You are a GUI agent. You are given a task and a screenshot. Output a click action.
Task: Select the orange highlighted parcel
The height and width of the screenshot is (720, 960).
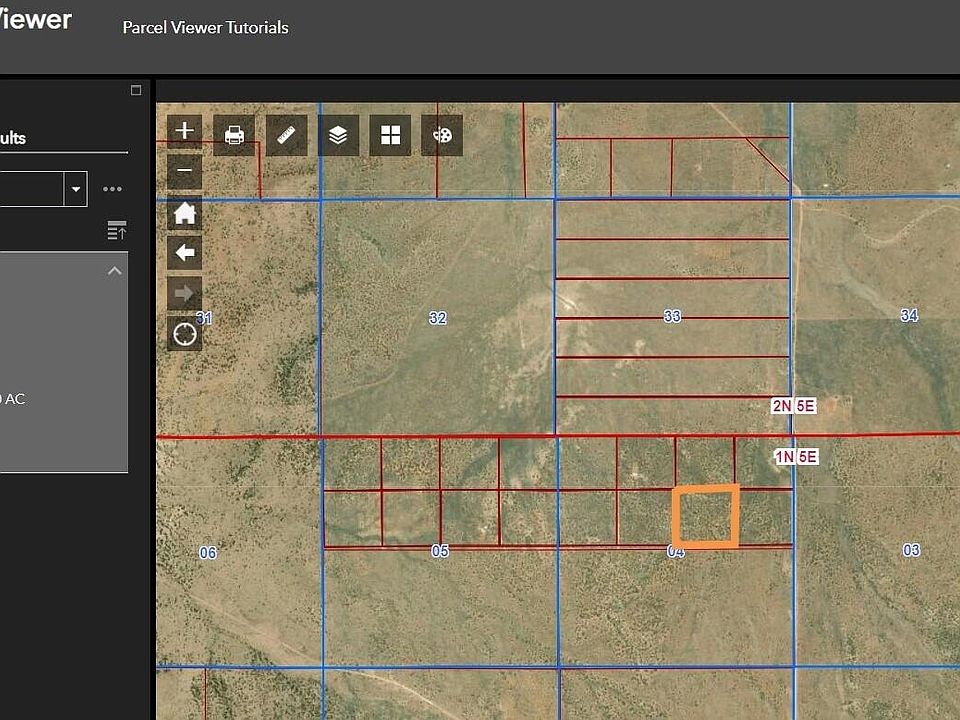(x=705, y=516)
